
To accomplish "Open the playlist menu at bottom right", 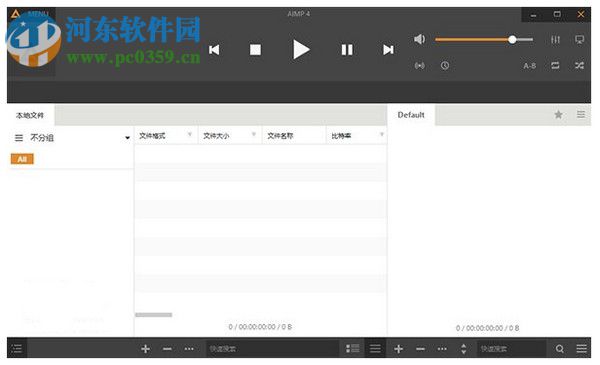I will click(582, 349).
